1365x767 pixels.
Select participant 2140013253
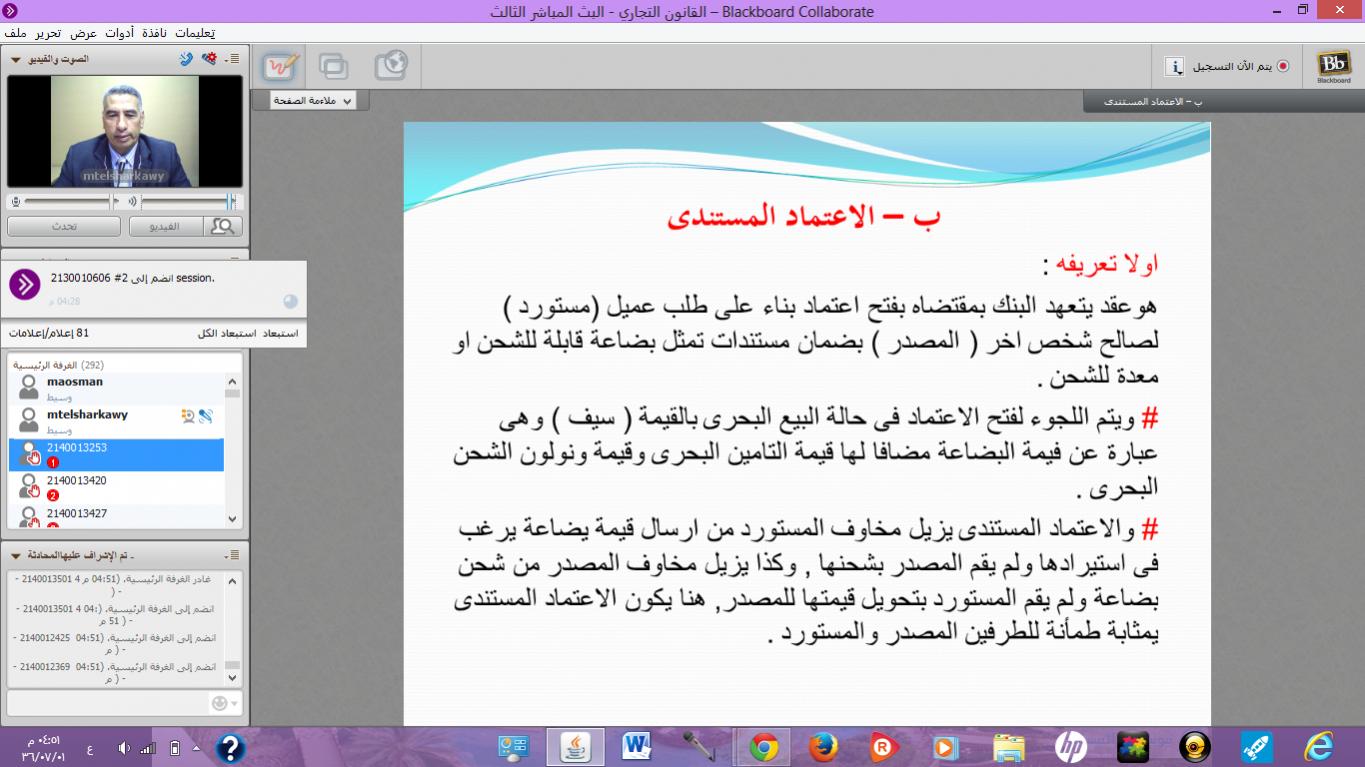(x=115, y=455)
